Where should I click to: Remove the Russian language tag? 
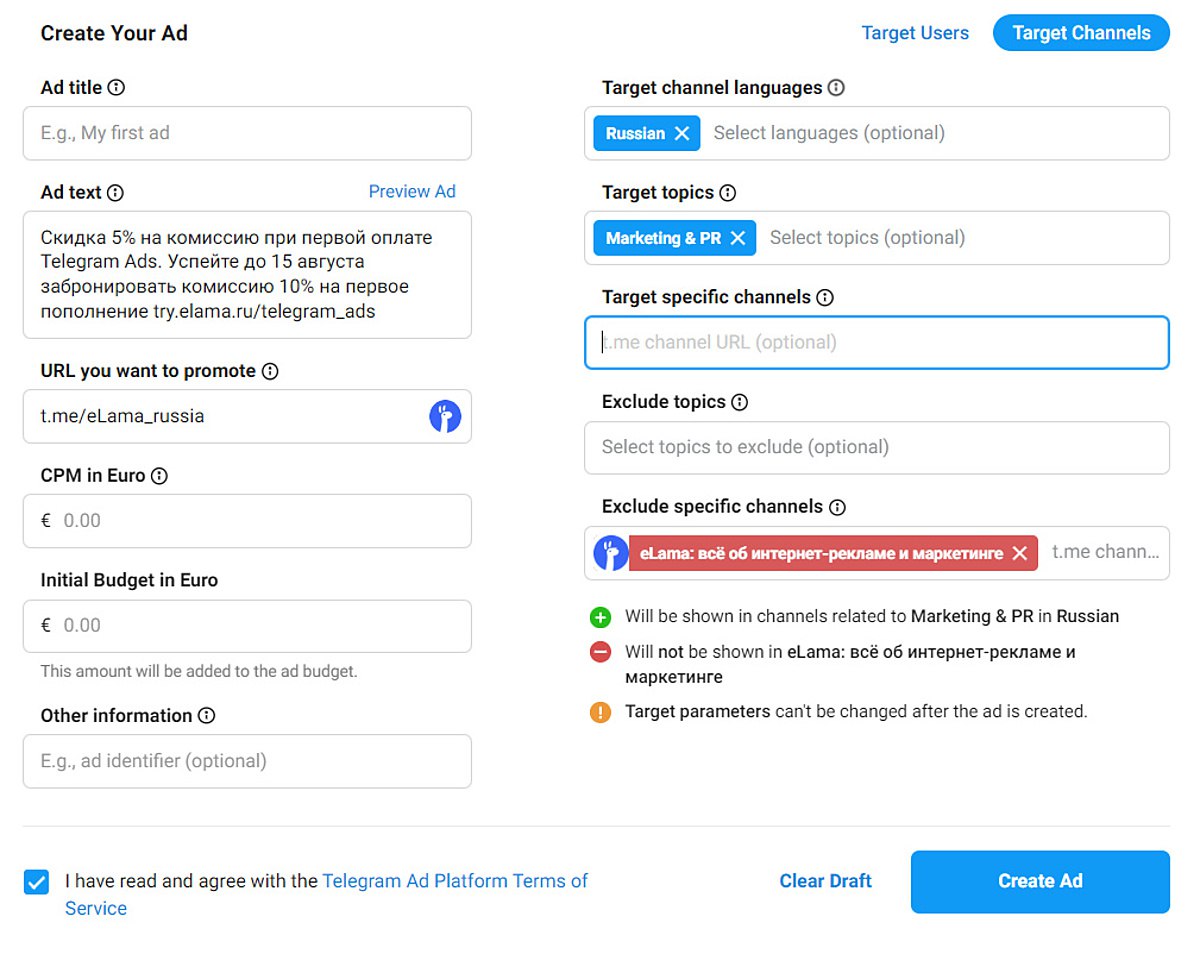682,133
